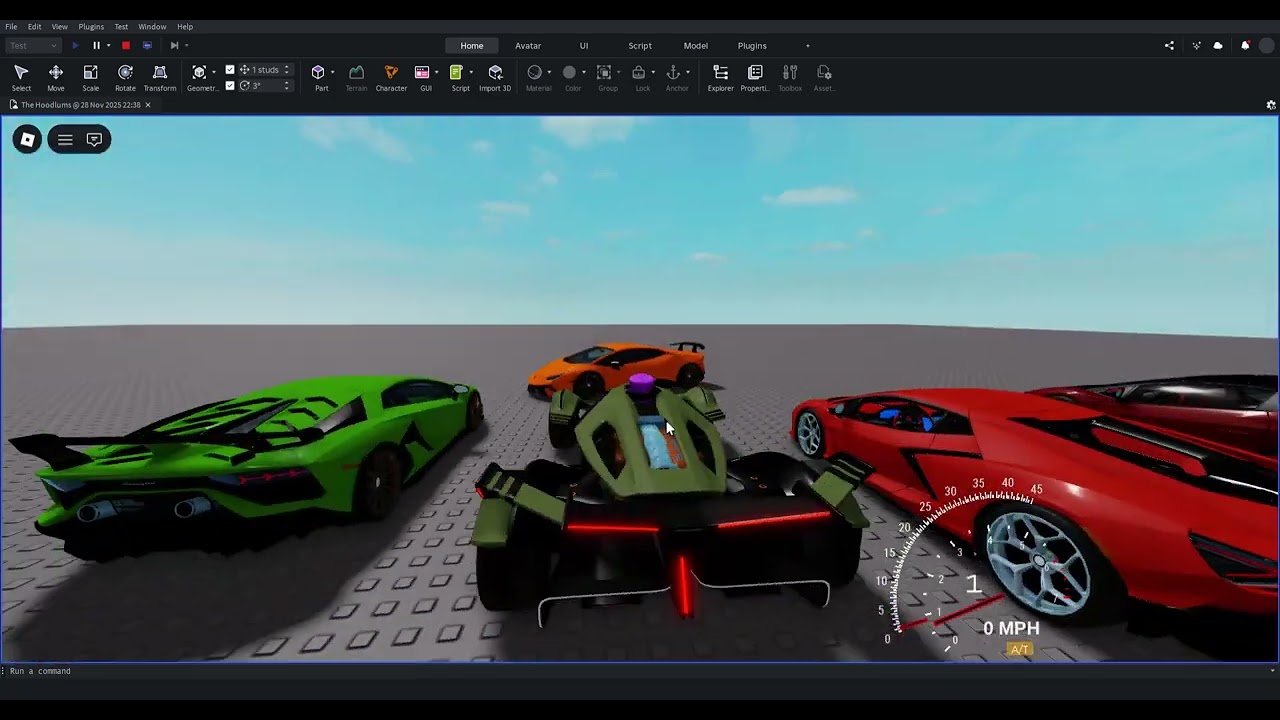Image resolution: width=1280 pixels, height=720 pixels.
Task: Open the in-game hamburger menu
Action: (x=65, y=140)
